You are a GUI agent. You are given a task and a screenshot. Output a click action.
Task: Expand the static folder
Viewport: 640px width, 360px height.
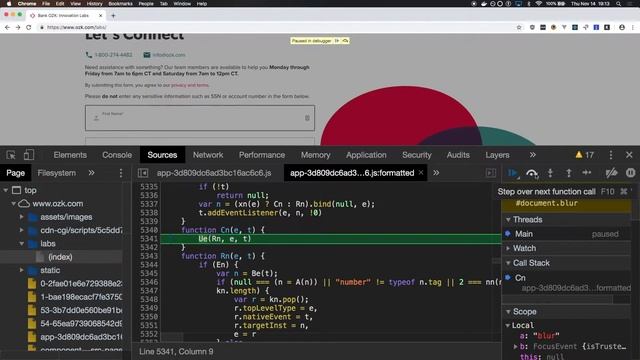click(x=22, y=270)
